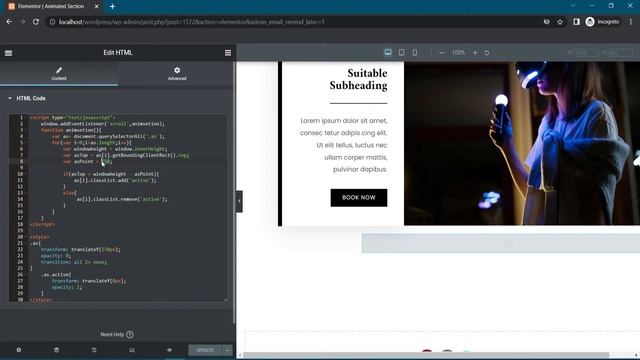This screenshot has width=640, height=360.
Task: Switch to the Advanced tab
Action: pos(177,73)
